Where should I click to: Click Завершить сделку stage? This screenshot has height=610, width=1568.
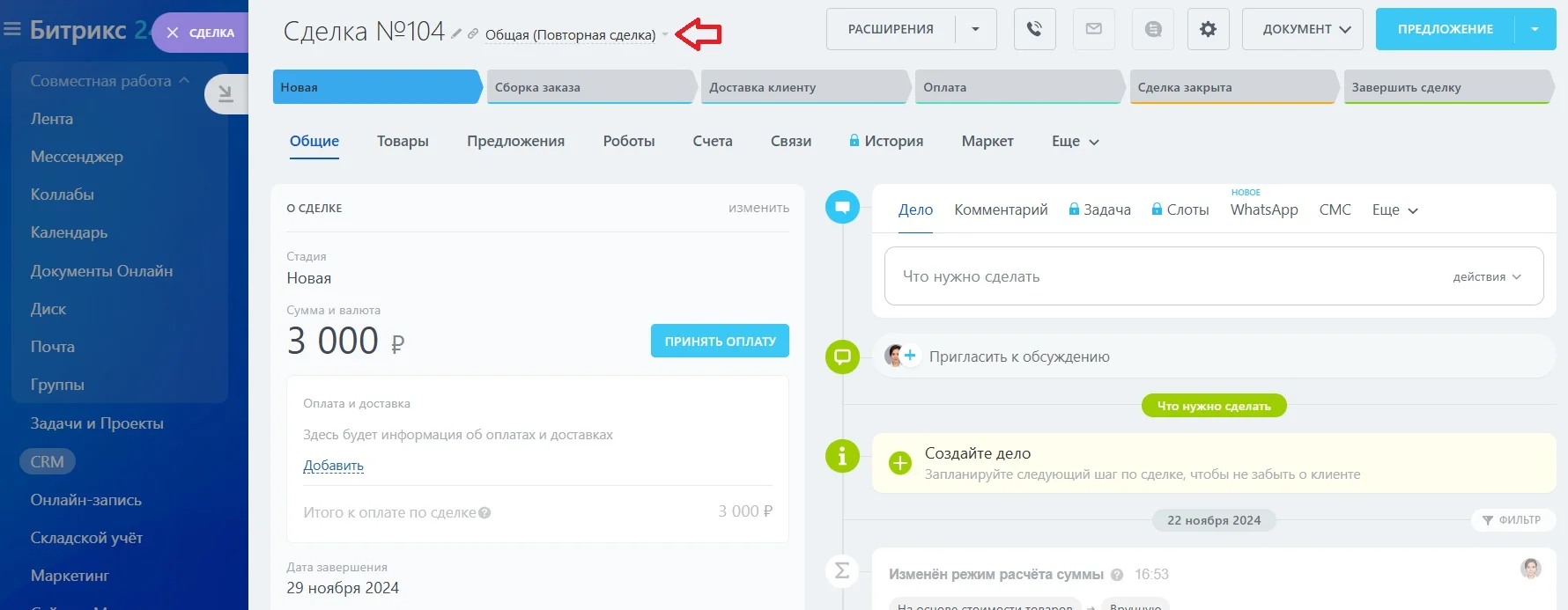tap(1448, 87)
